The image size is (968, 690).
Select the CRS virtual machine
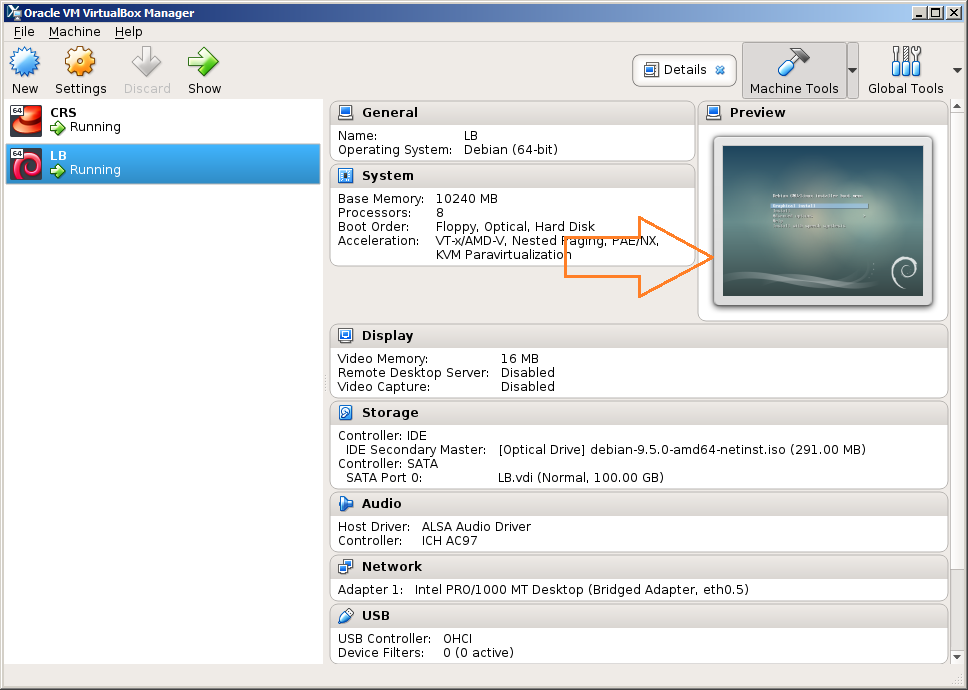[163, 120]
